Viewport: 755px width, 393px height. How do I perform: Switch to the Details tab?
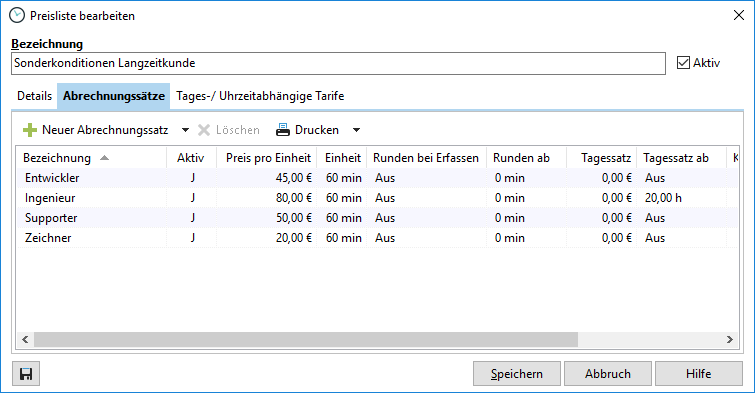(34, 96)
